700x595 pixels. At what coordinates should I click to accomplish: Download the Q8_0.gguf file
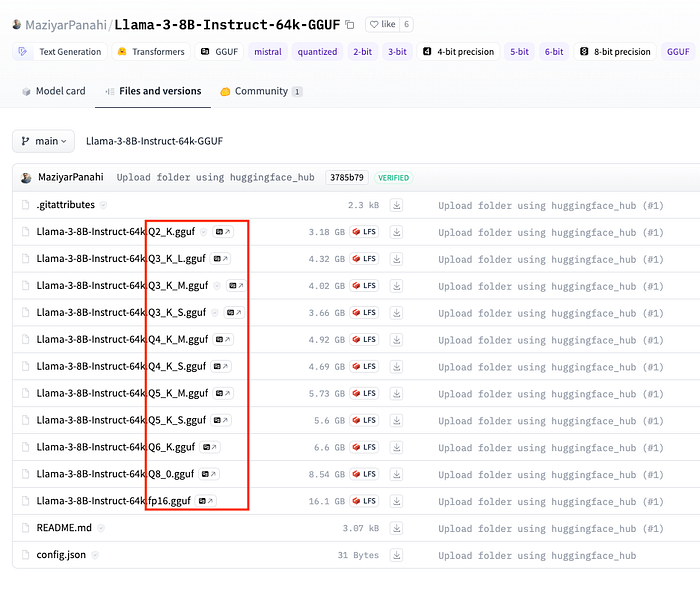tap(396, 474)
